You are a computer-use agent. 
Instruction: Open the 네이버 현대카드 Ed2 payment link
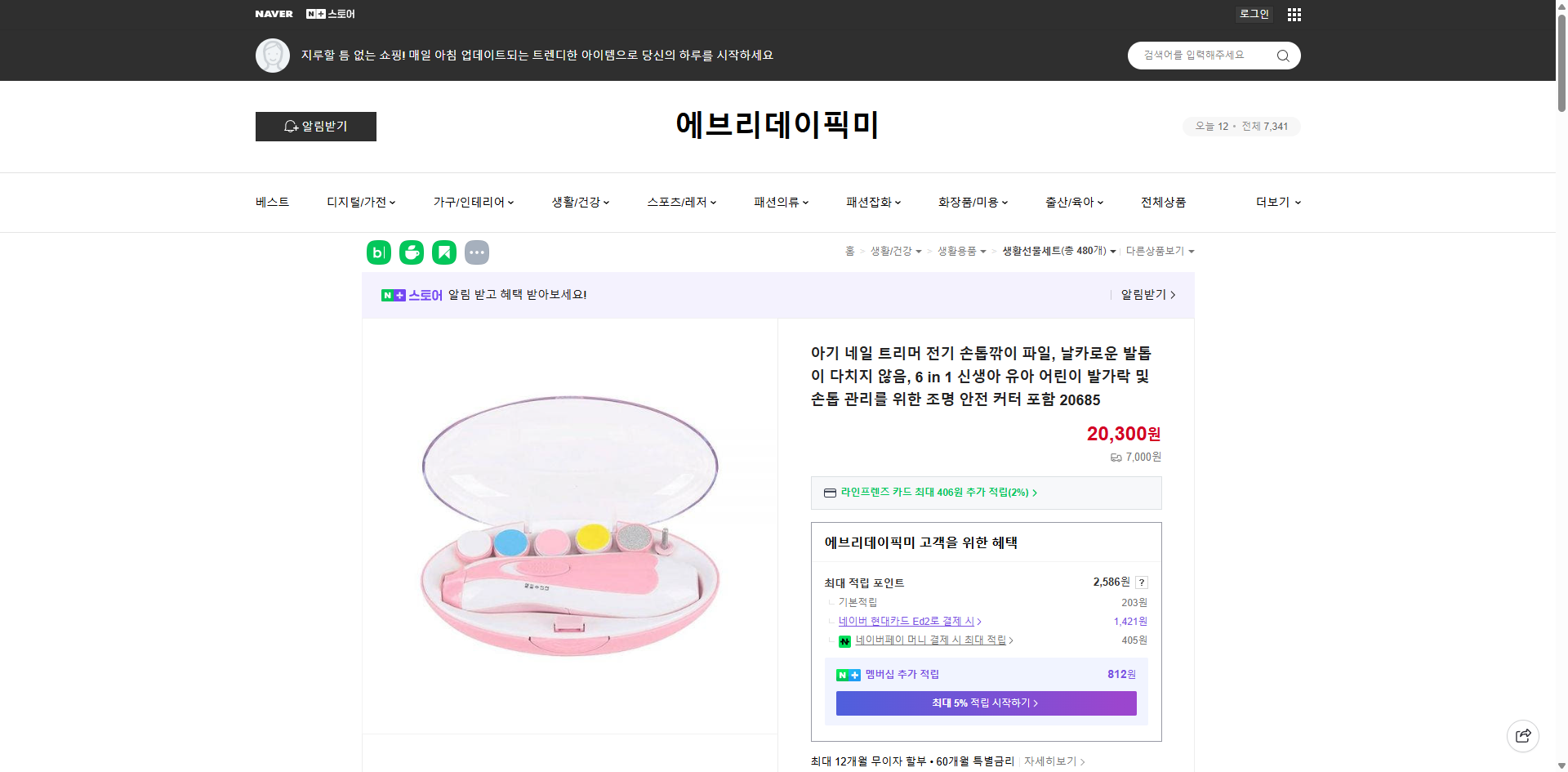pos(906,621)
